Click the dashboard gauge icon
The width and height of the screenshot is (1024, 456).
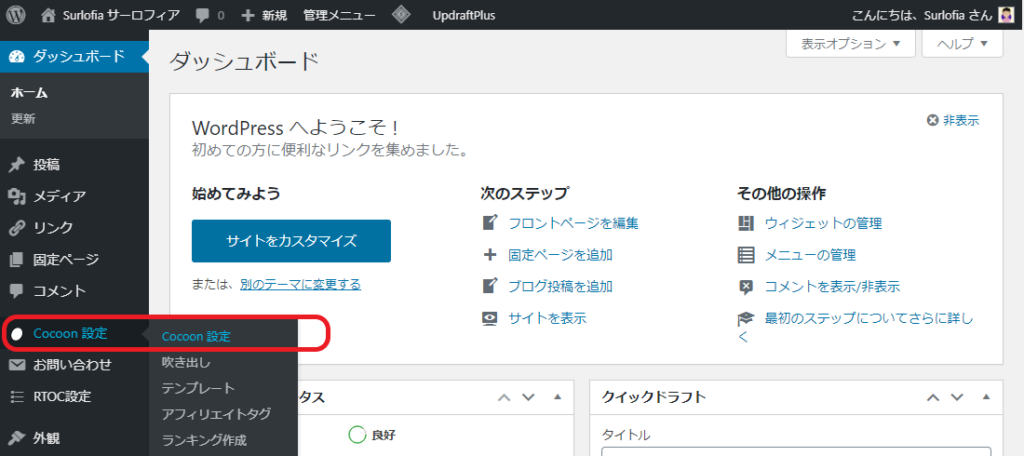[17, 56]
